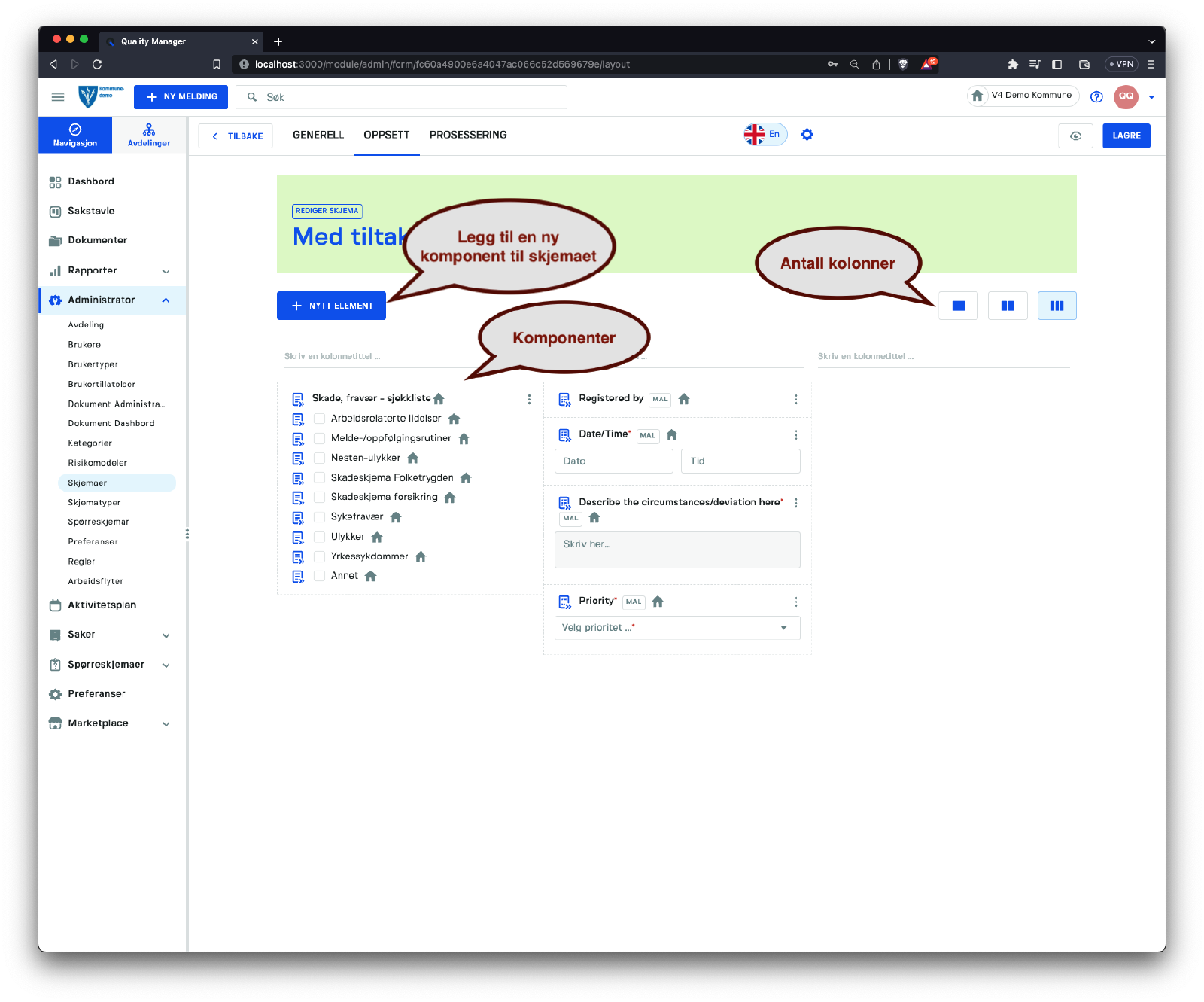The width and height of the screenshot is (1204, 1002).
Task: Open form settings gear icon
Action: pos(807,135)
